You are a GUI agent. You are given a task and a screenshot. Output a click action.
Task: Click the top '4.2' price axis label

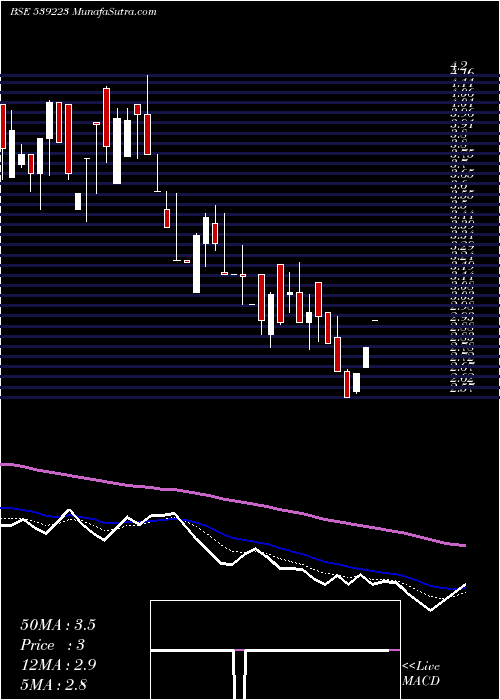[x=460, y=65]
